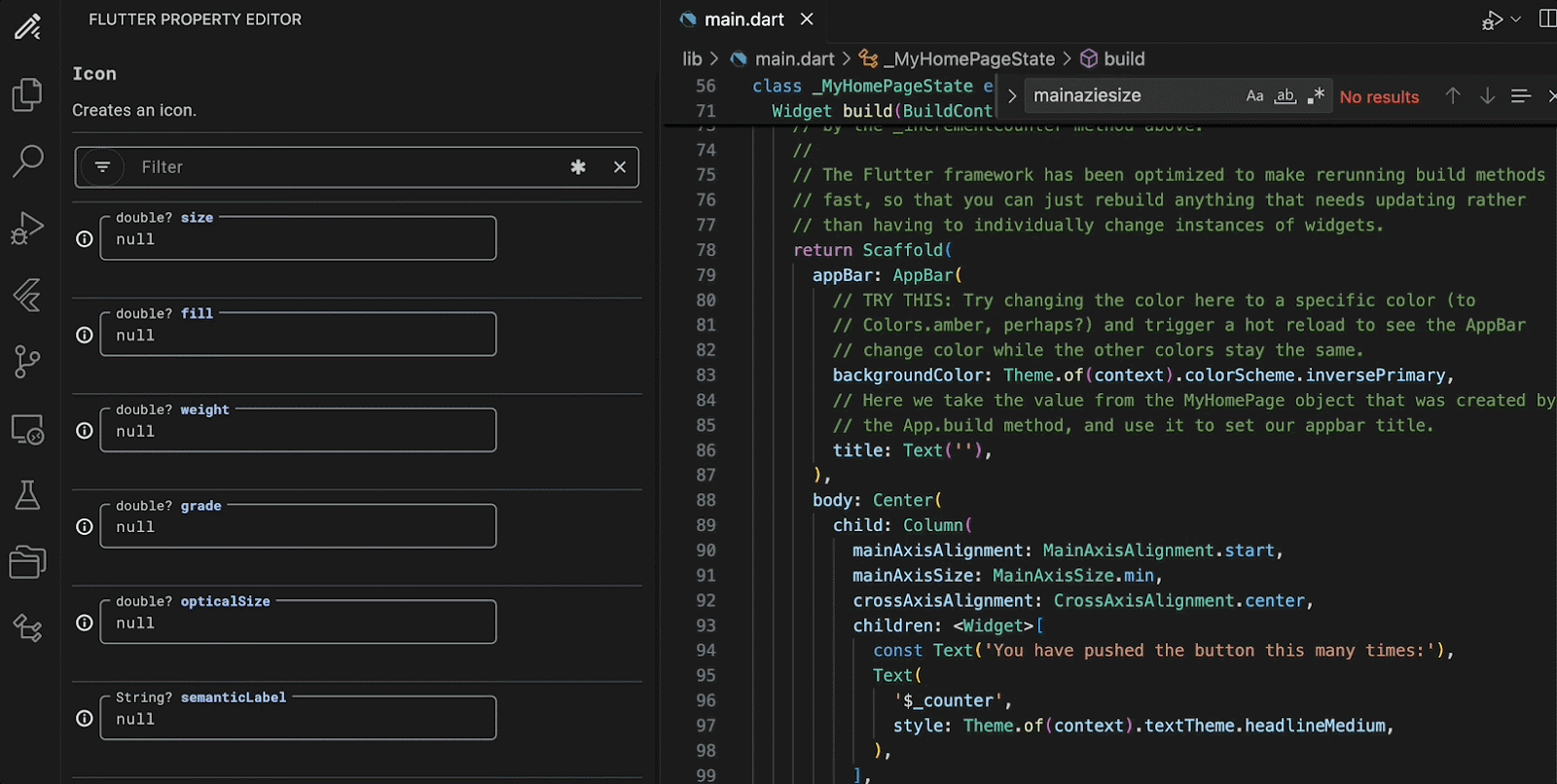This screenshot has height=784, width=1557.
Task: Click the "'$_counter'," code line
Action: click(953, 700)
